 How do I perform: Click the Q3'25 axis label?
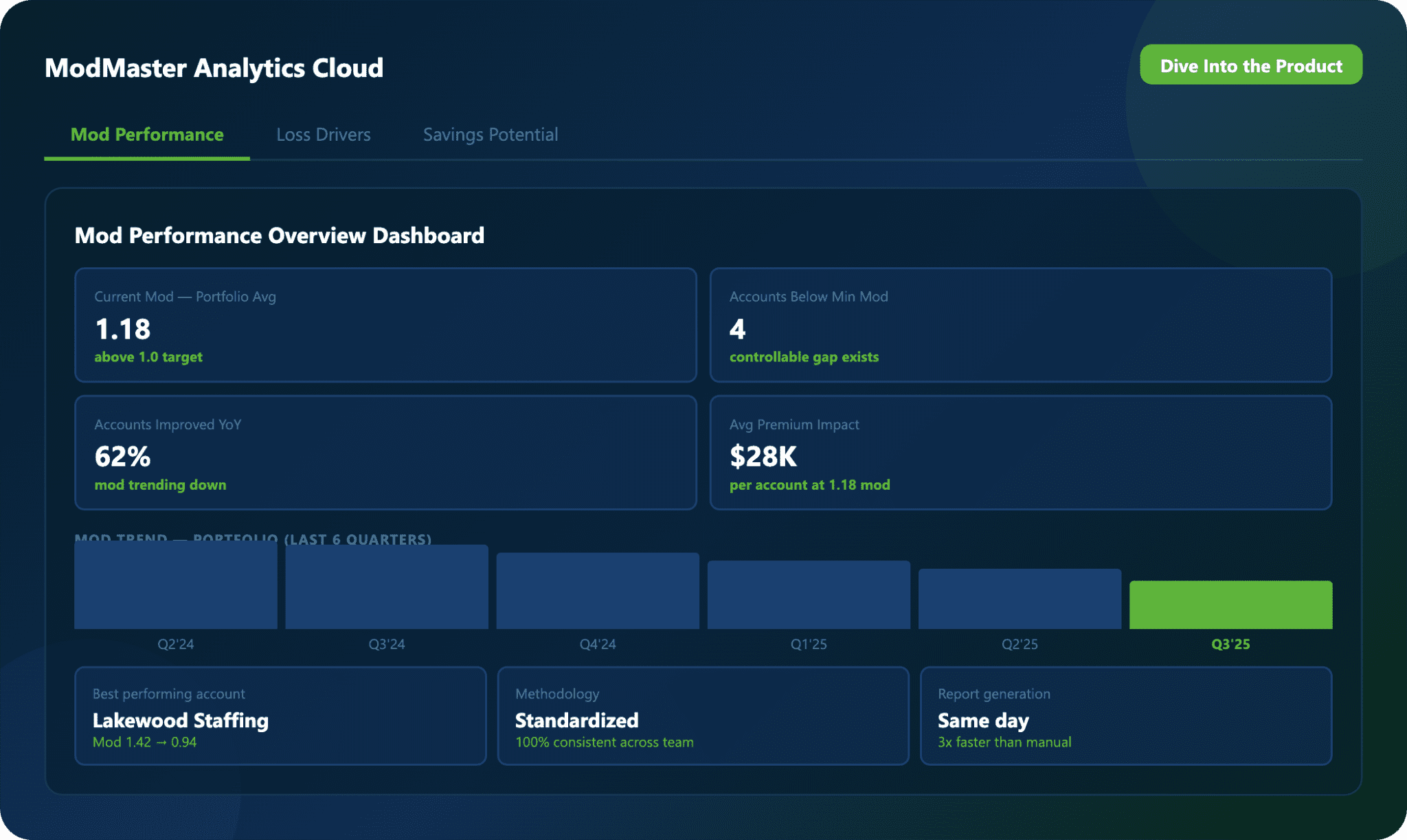(1230, 644)
